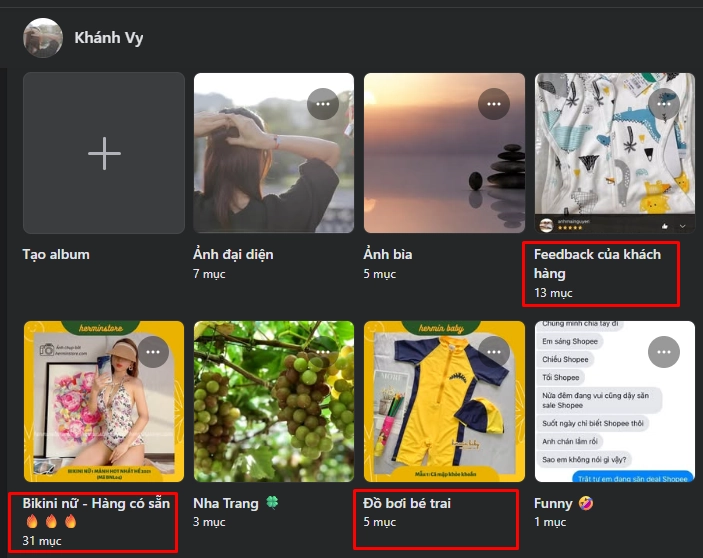
Task: Open Khánh Vy profile avatar
Action: tap(43, 38)
